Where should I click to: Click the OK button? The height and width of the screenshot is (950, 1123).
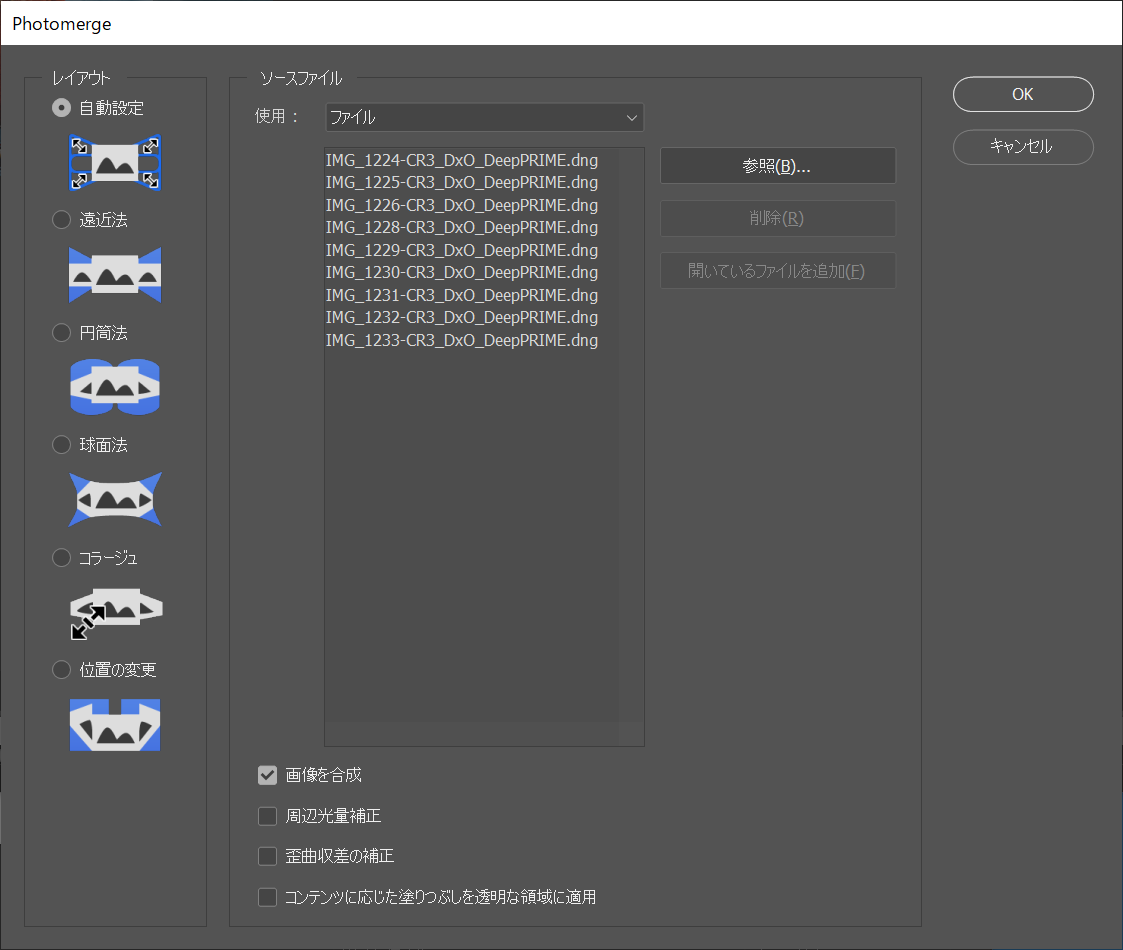click(1023, 94)
